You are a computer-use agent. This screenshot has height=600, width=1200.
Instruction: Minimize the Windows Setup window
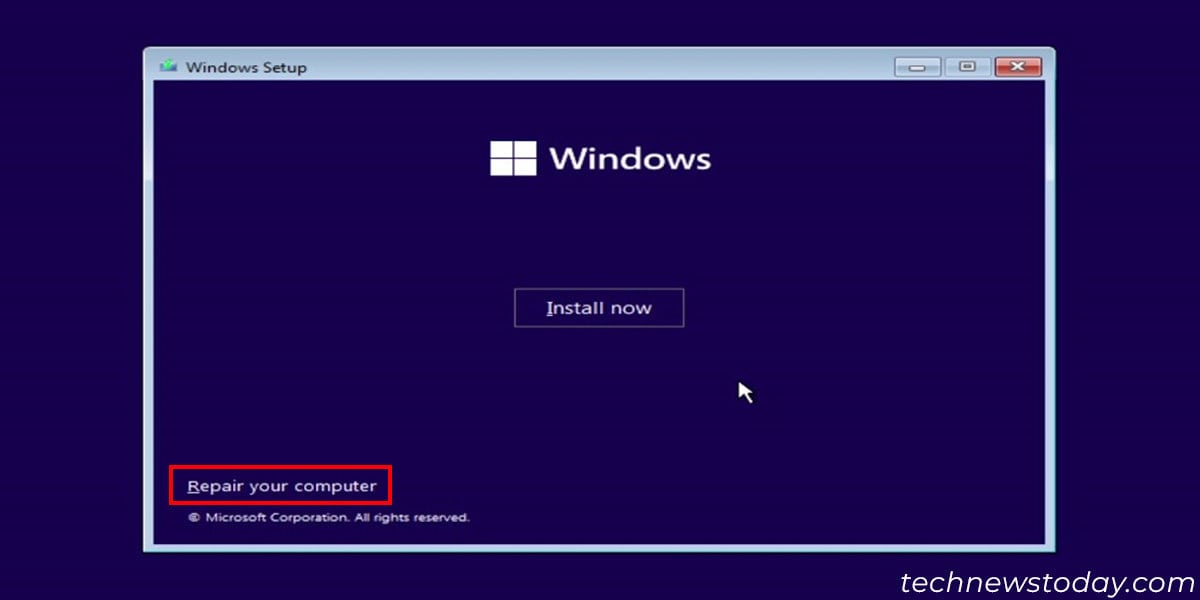pyautogui.click(x=917, y=67)
